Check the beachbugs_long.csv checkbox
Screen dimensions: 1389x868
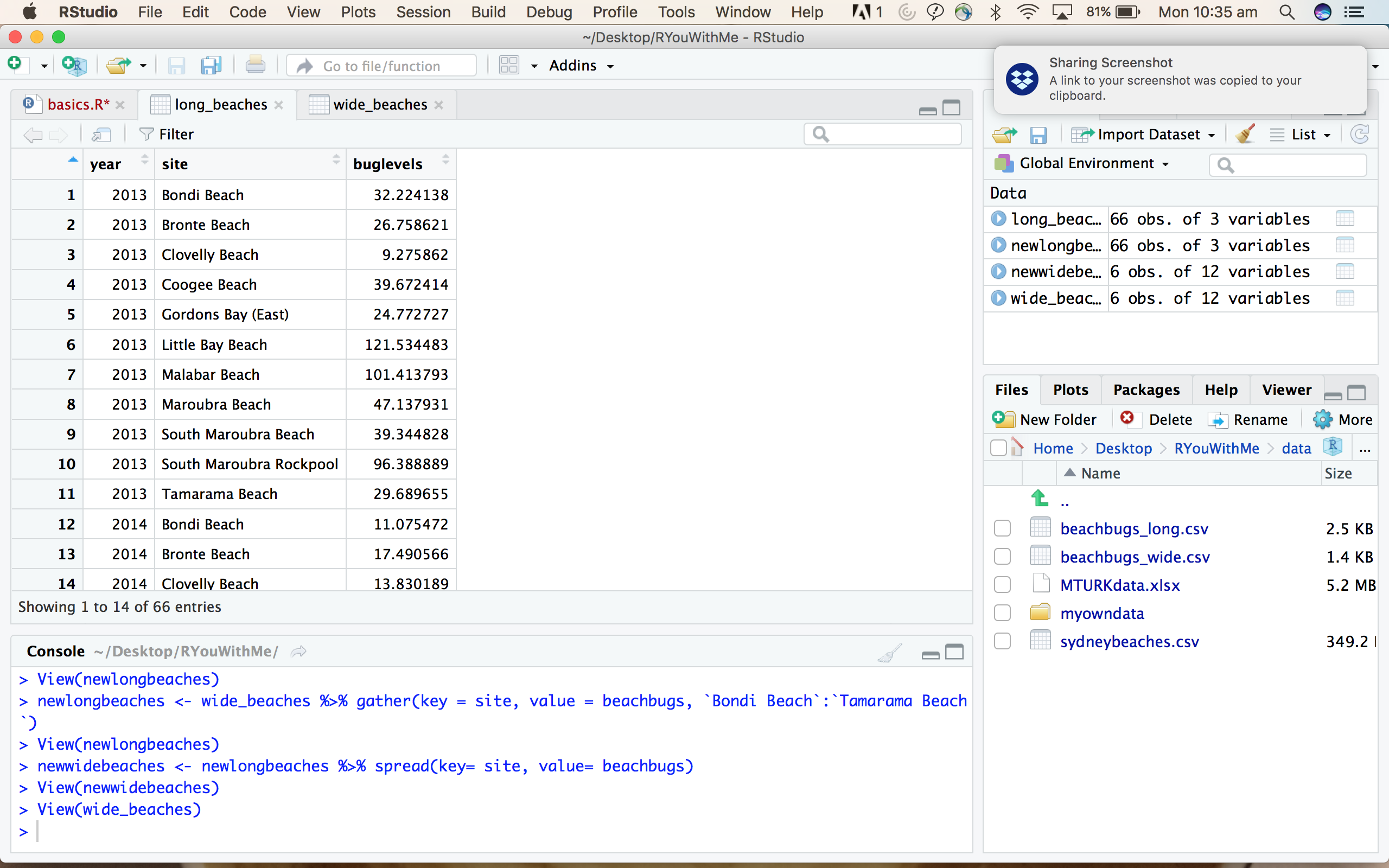pyautogui.click(x=1002, y=528)
